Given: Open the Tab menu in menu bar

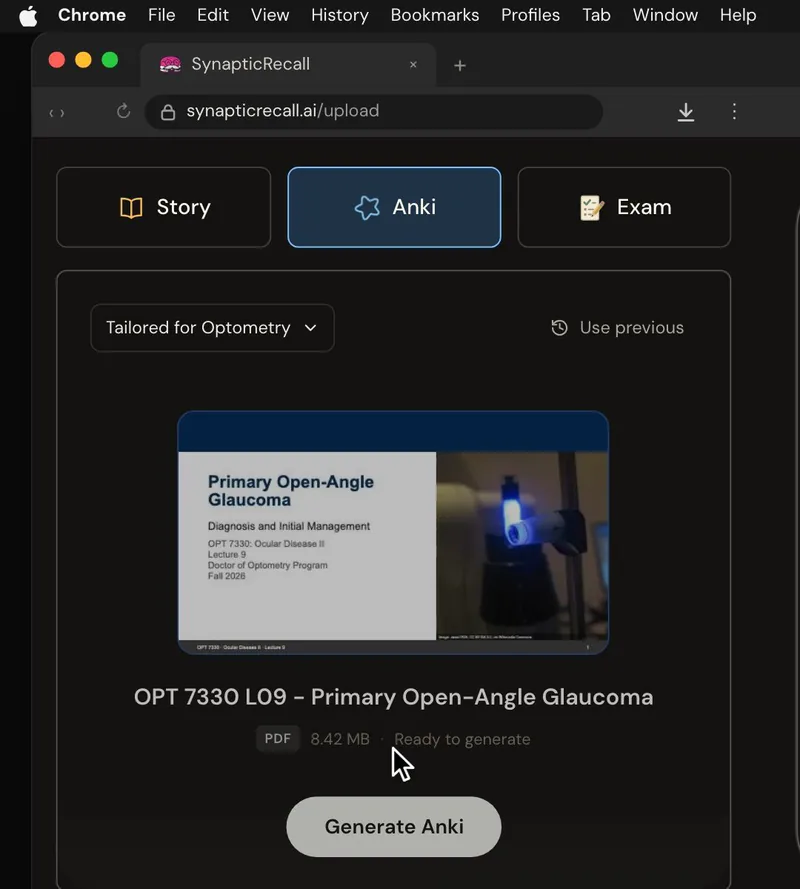Looking at the screenshot, I should [596, 15].
